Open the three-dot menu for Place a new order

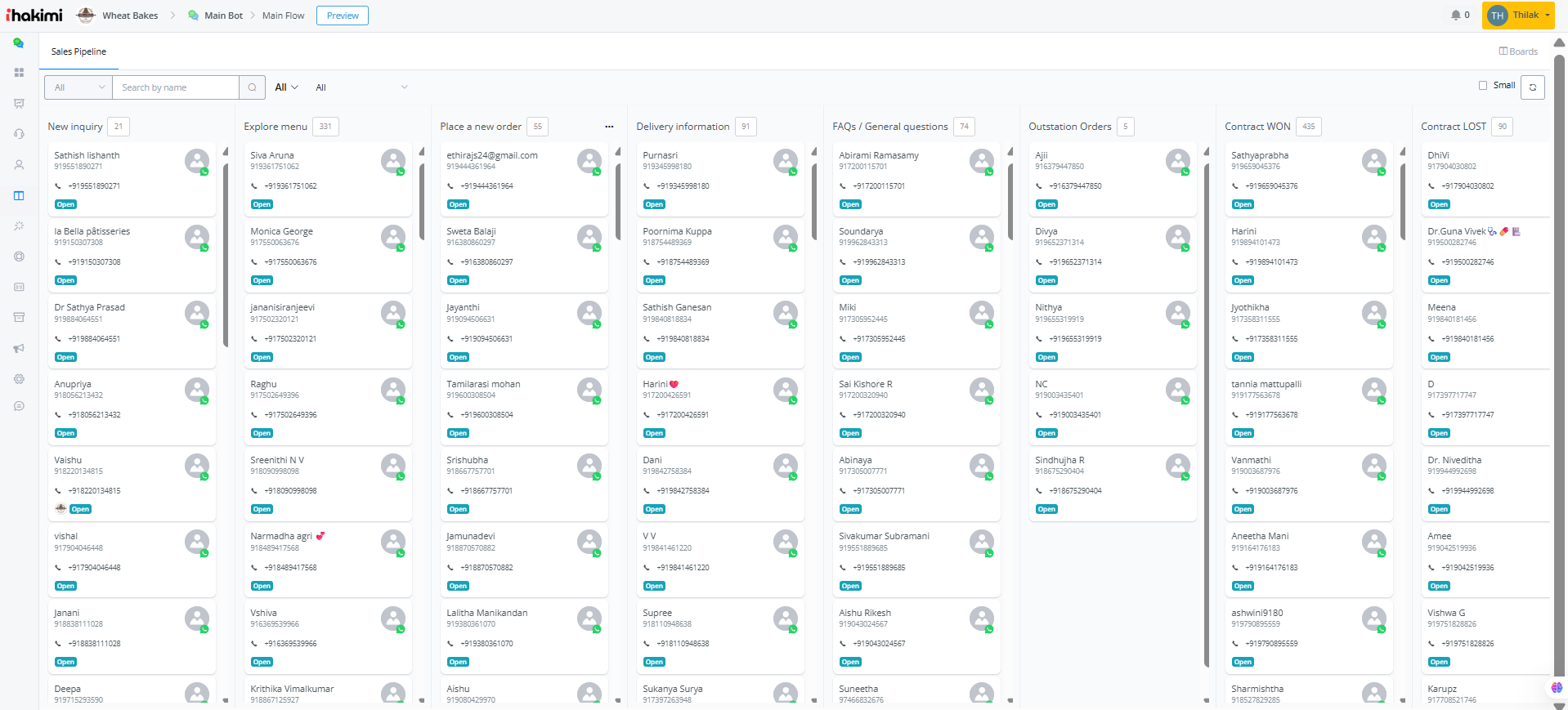tap(609, 127)
